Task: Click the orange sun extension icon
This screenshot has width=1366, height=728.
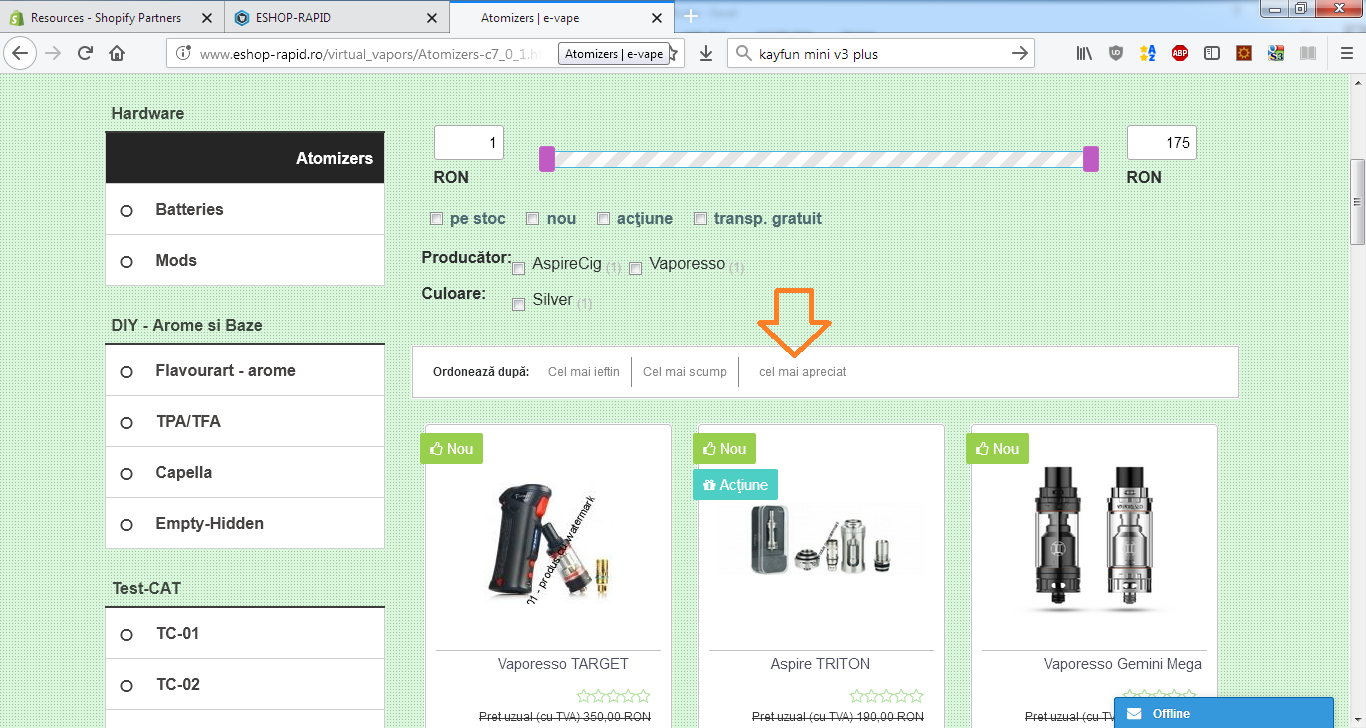Action: click(1244, 54)
